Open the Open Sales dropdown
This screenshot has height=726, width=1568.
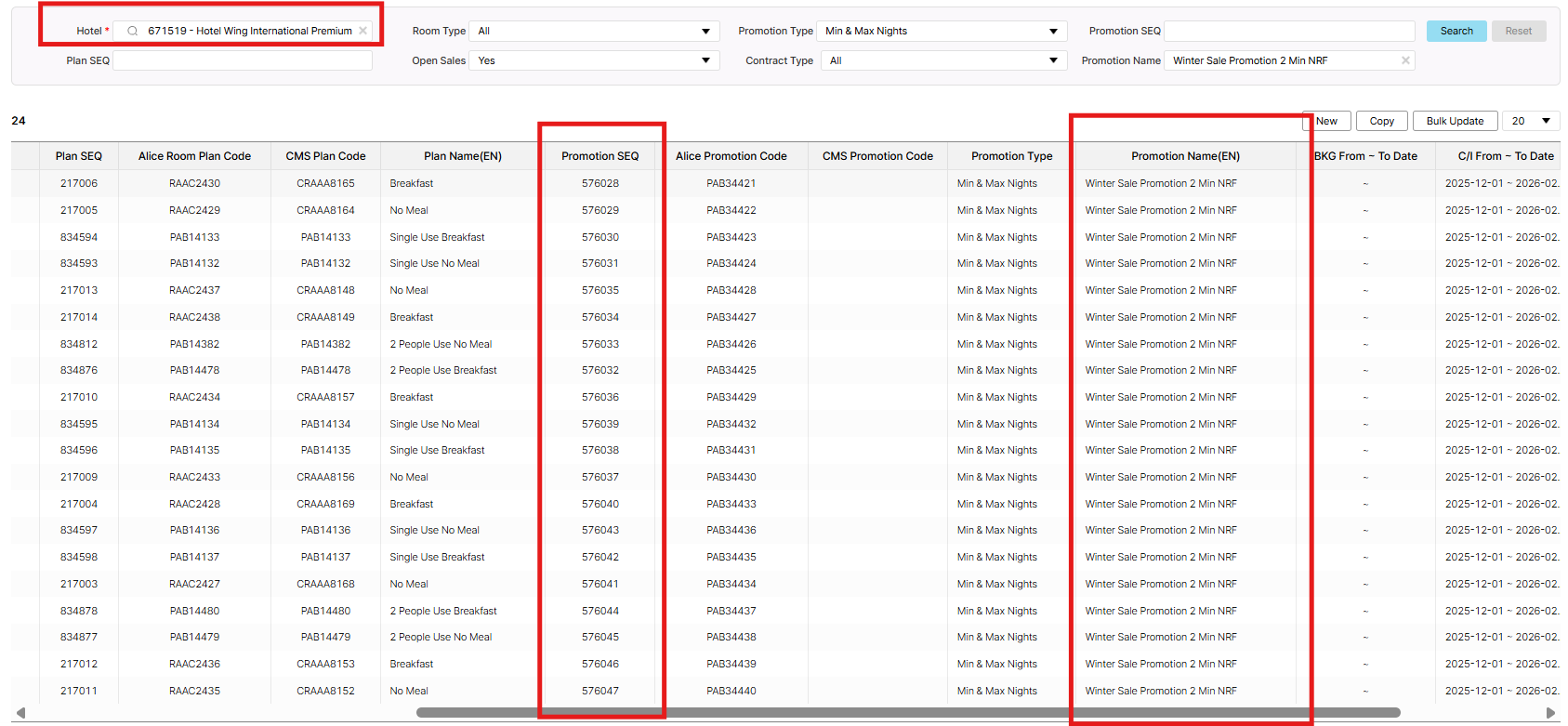594,60
